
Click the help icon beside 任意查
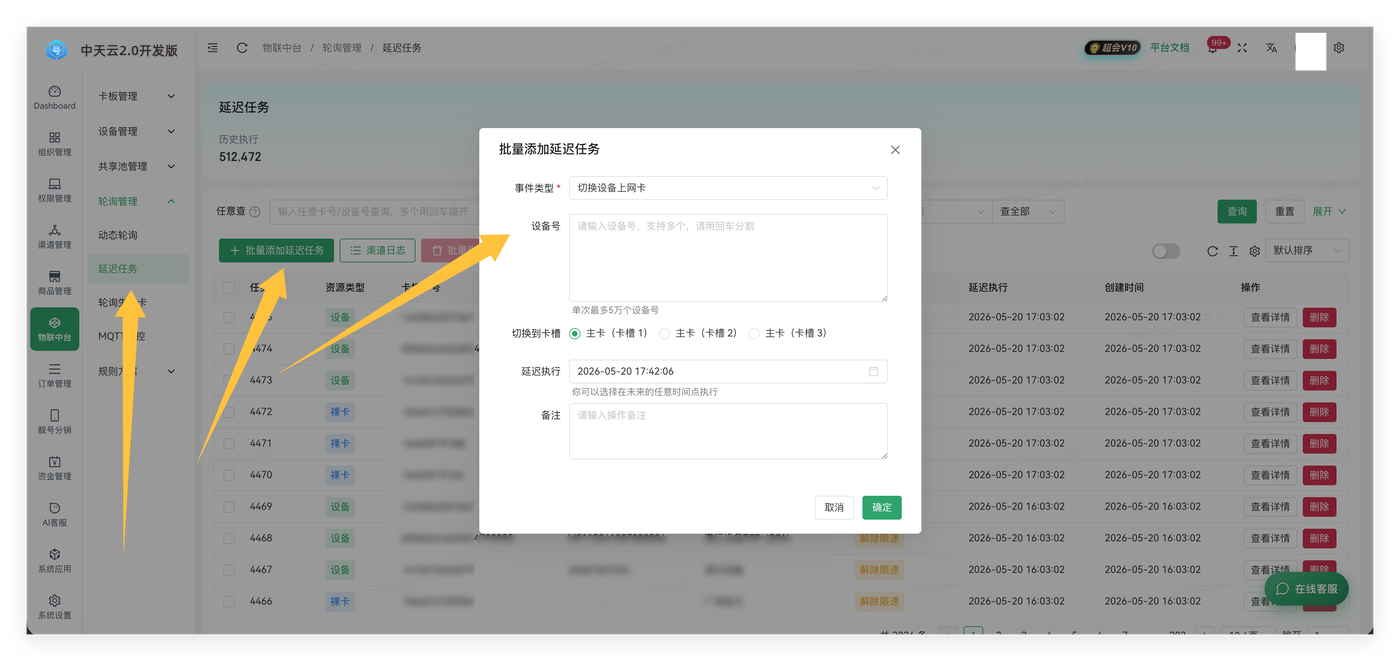(254, 212)
